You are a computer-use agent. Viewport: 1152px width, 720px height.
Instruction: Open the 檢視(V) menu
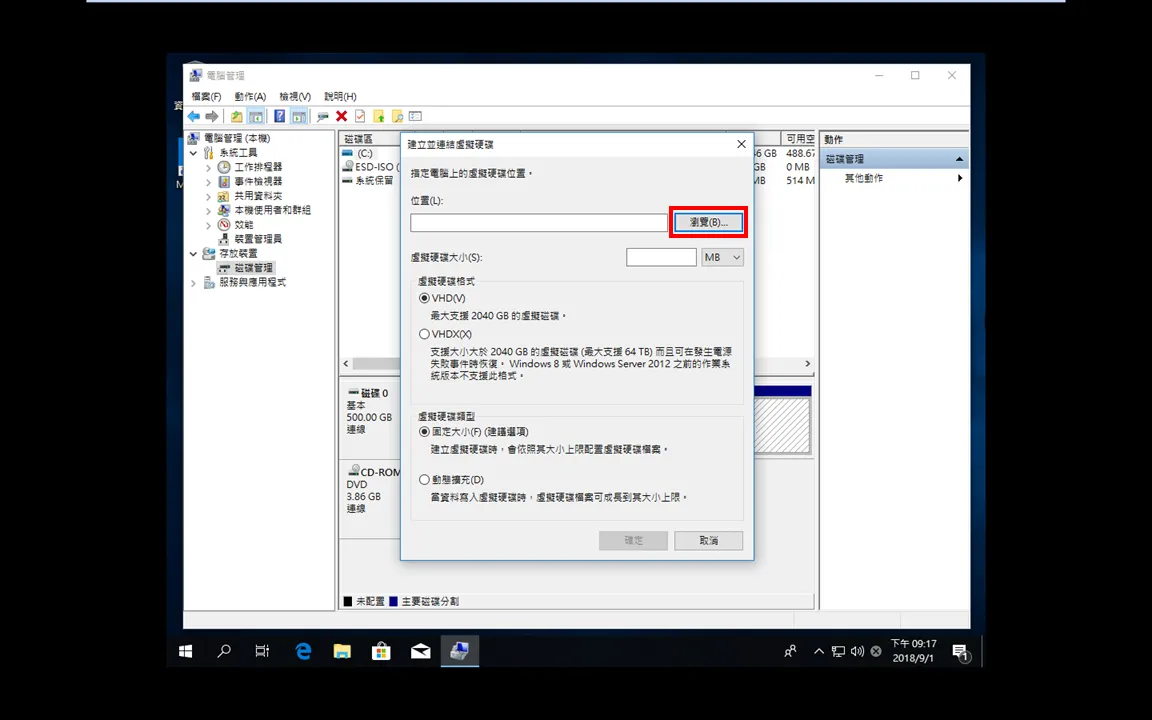[x=295, y=96]
